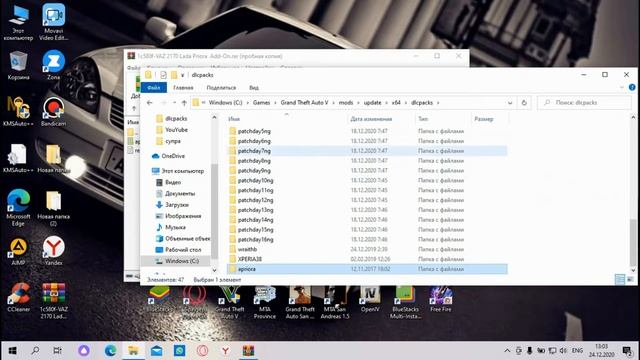640x360 pixels.
Task: Select the apriora folder icon
Action: 233,269
